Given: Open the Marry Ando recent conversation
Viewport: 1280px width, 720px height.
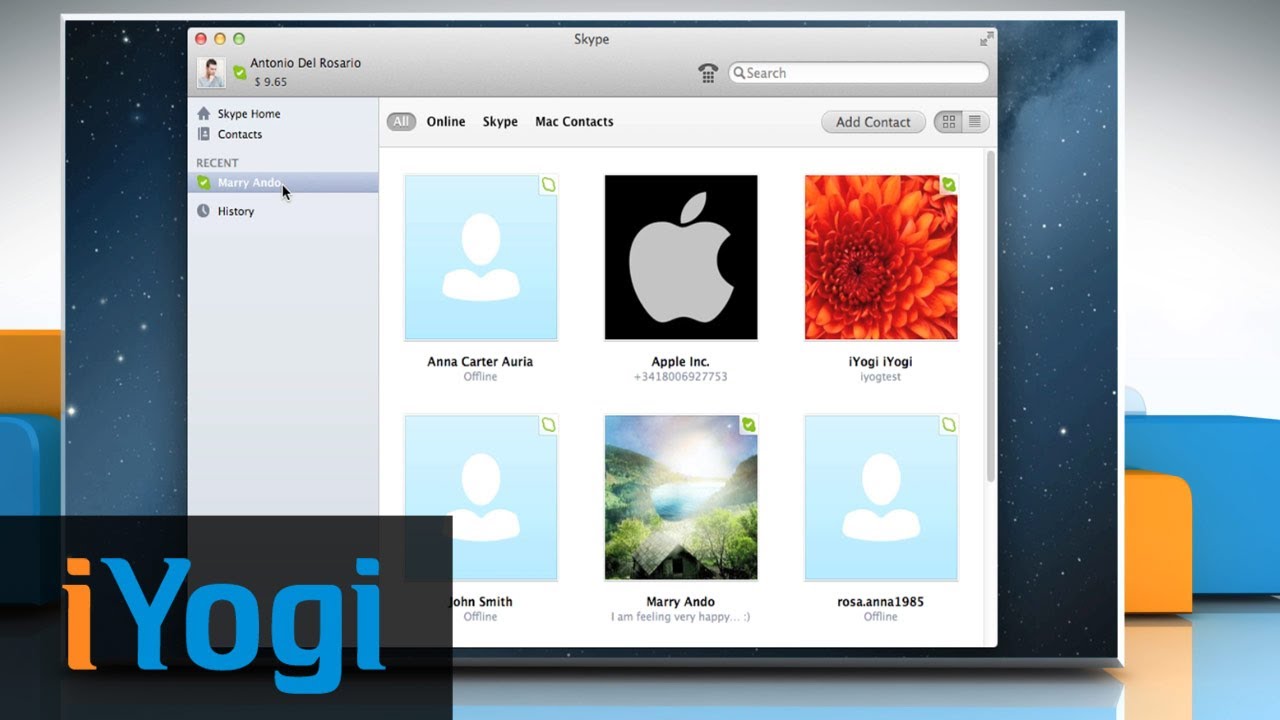Looking at the screenshot, I should click(283, 182).
